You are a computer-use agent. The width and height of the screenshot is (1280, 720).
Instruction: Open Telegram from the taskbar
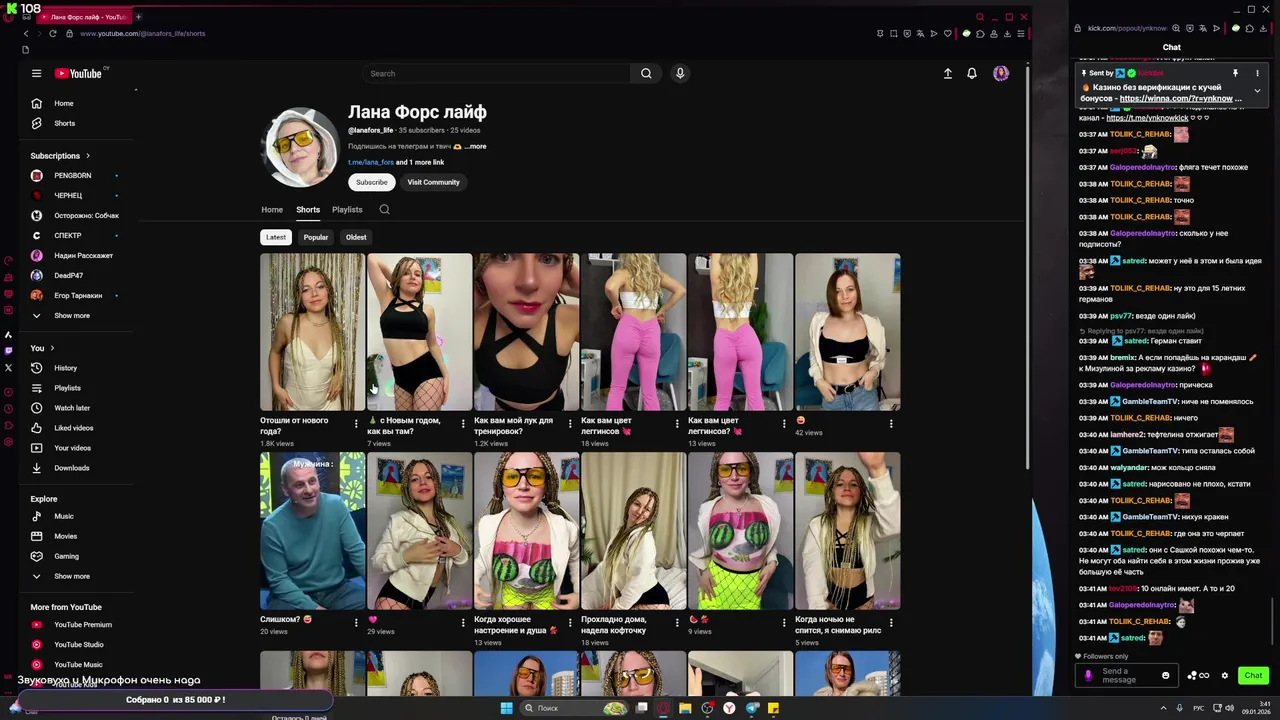point(751,708)
